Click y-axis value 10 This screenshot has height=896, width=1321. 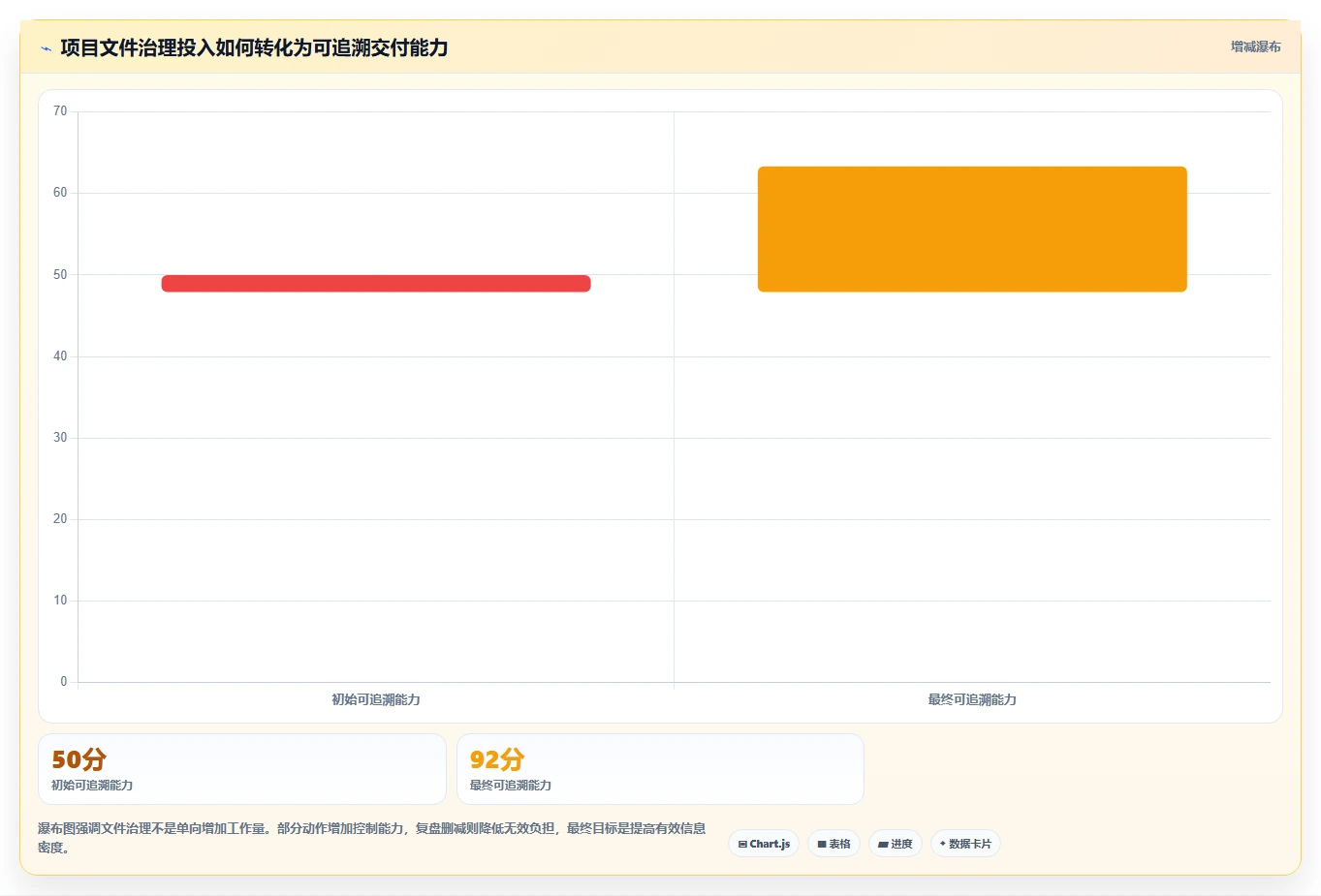tap(60, 601)
